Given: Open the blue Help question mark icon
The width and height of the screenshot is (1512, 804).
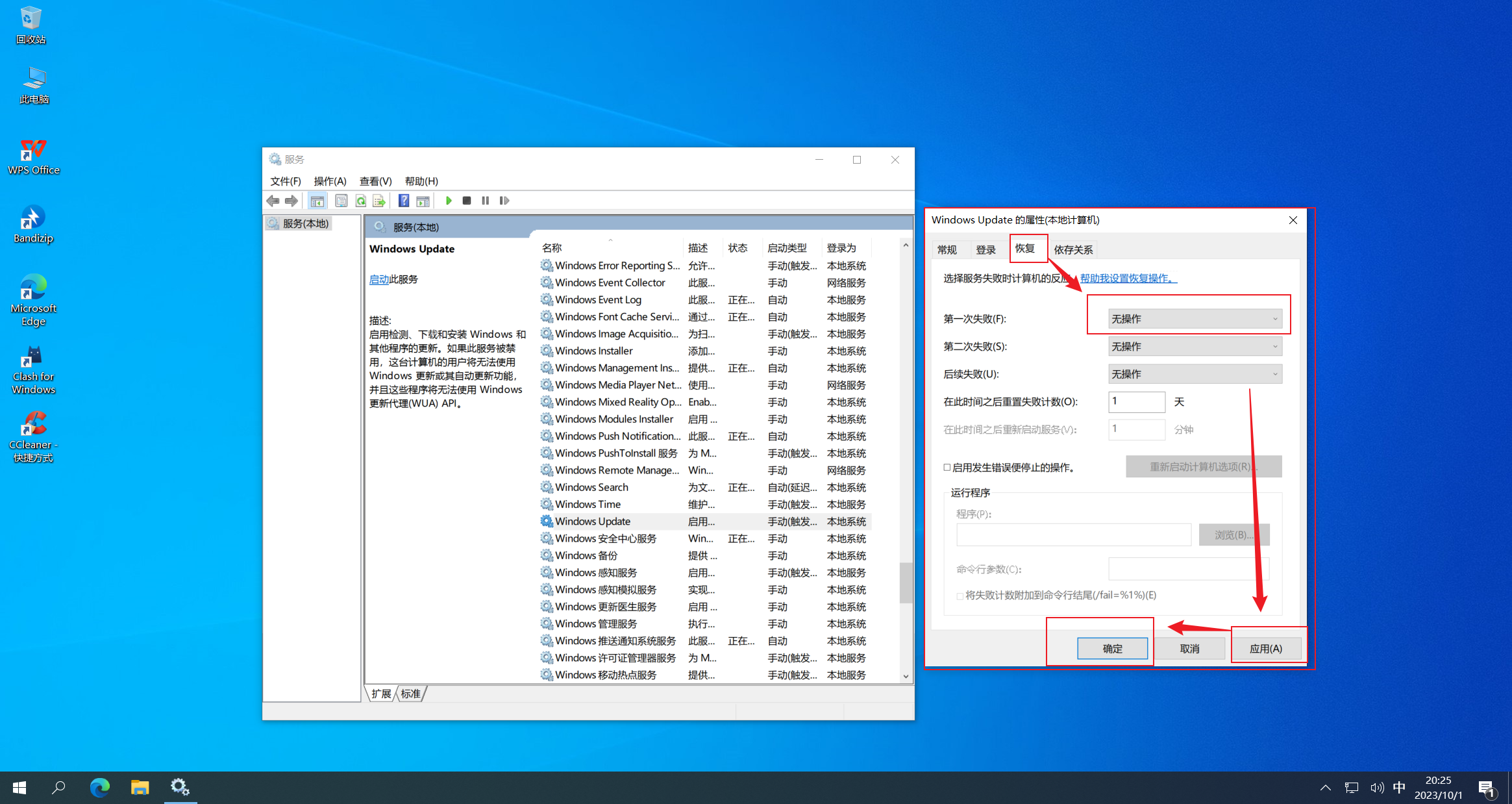Looking at the screenshot, I should 404,201.
